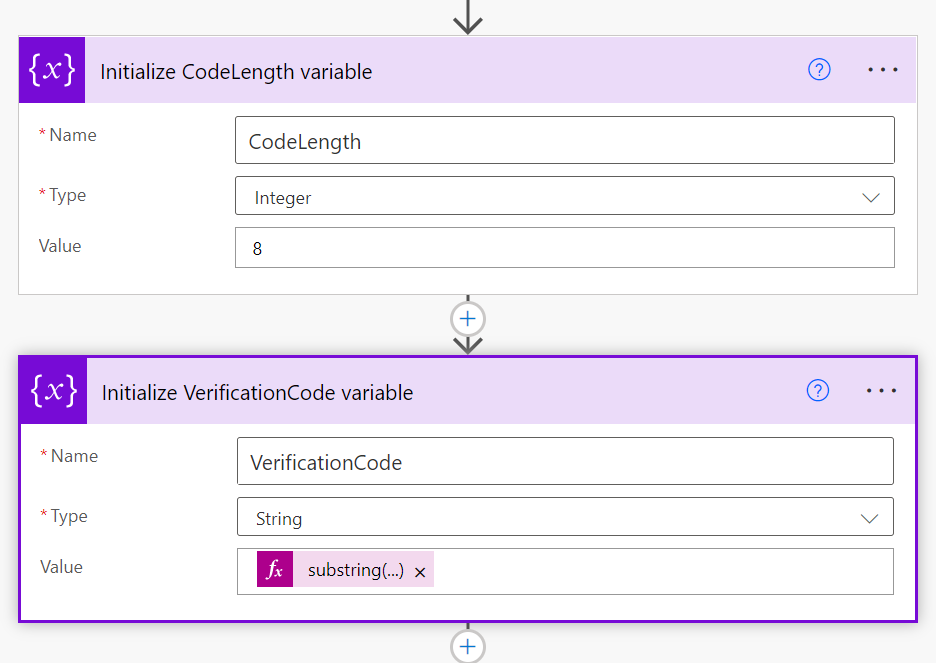
Task: Click the VerificationCode variable action icon
Action: tap(54, 391)
